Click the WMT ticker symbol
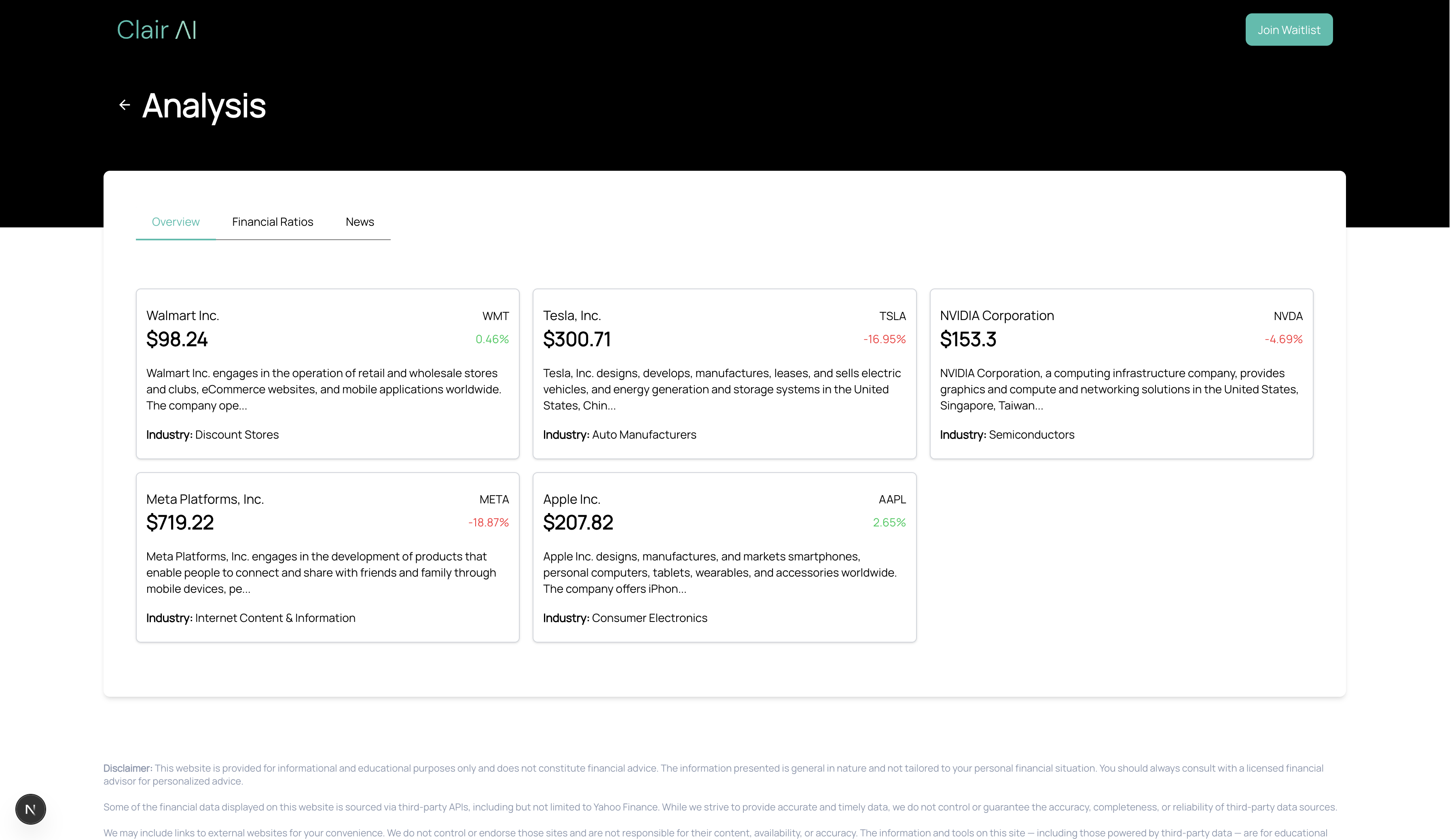The image size is (1456, 840). point(495,316)
